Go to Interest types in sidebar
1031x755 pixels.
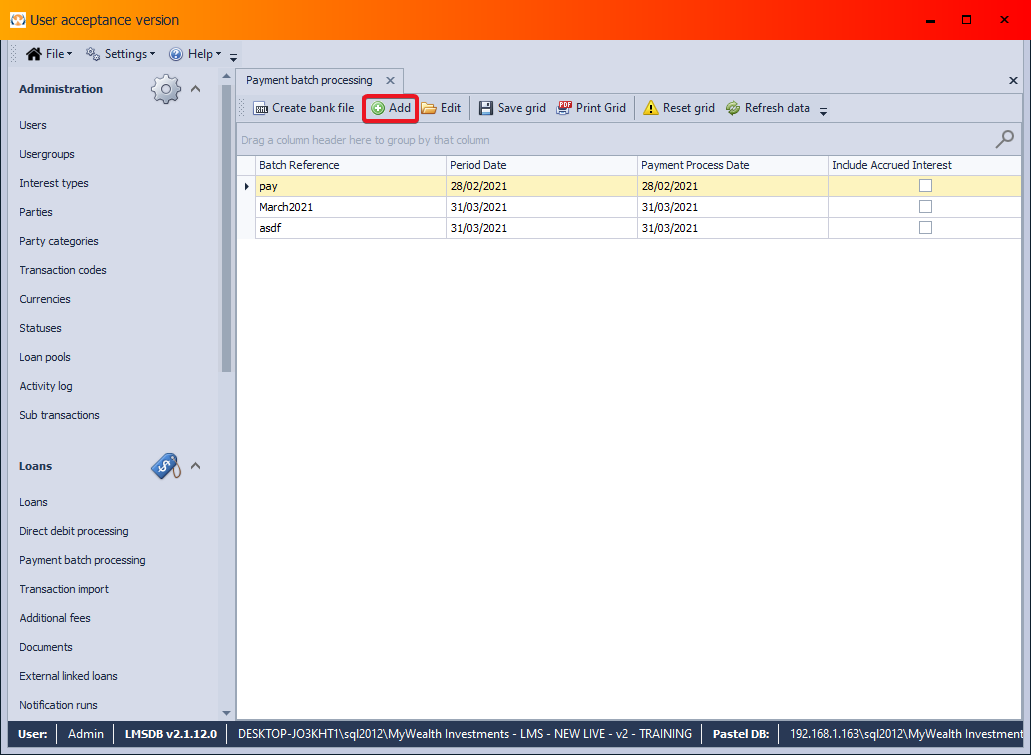pyautogui.click(x=54, y=183)
